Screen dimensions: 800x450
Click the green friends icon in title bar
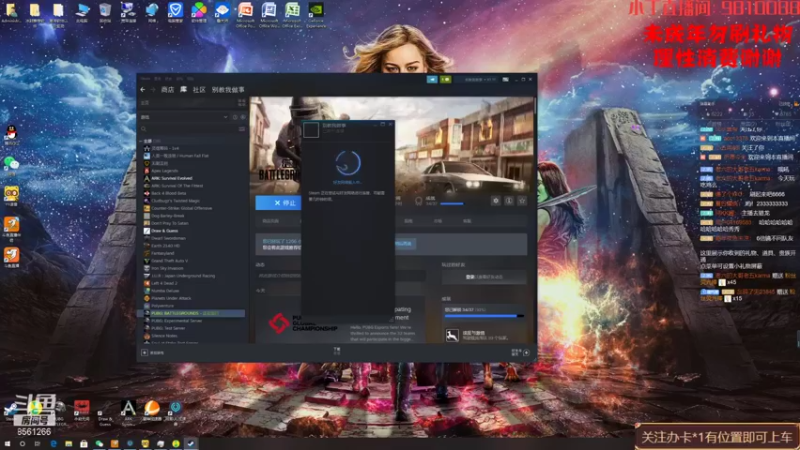[x=445, y=80]
